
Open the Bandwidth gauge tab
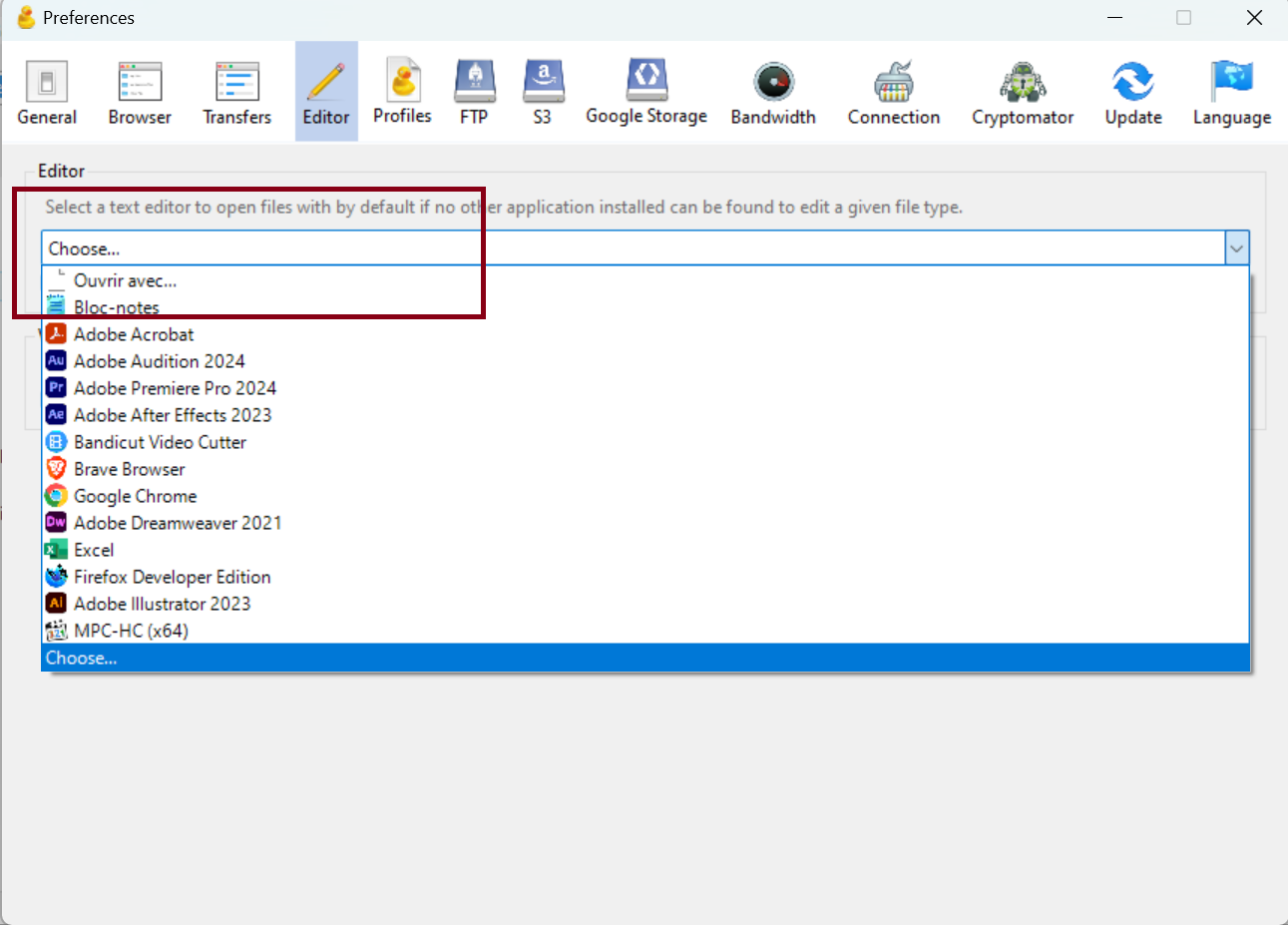[x=773, y=92]
